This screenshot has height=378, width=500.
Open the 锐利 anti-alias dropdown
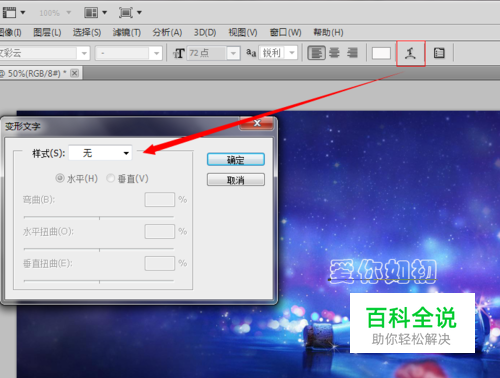click(x=292, y=53)
